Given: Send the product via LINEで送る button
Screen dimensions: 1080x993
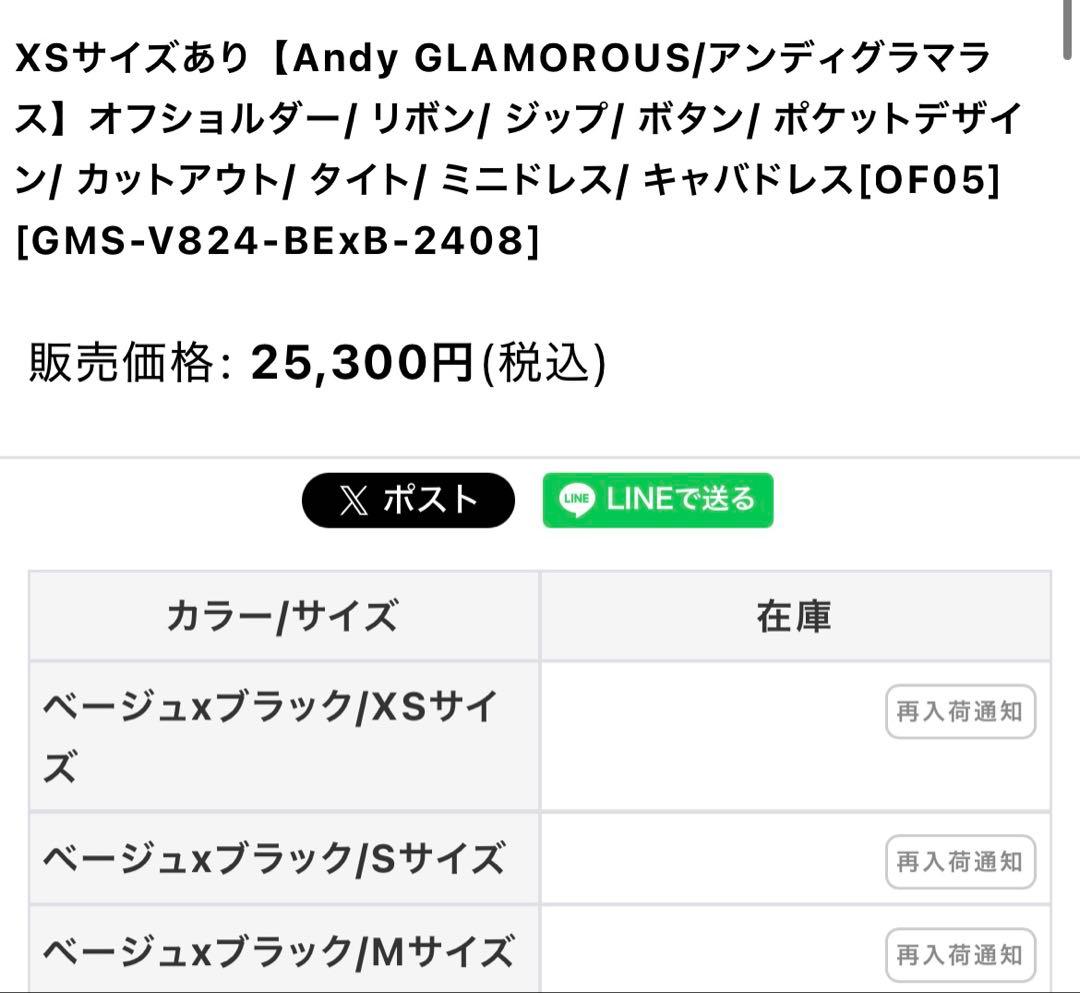Looking at the screenshot, I should click(x=658, y=500).
